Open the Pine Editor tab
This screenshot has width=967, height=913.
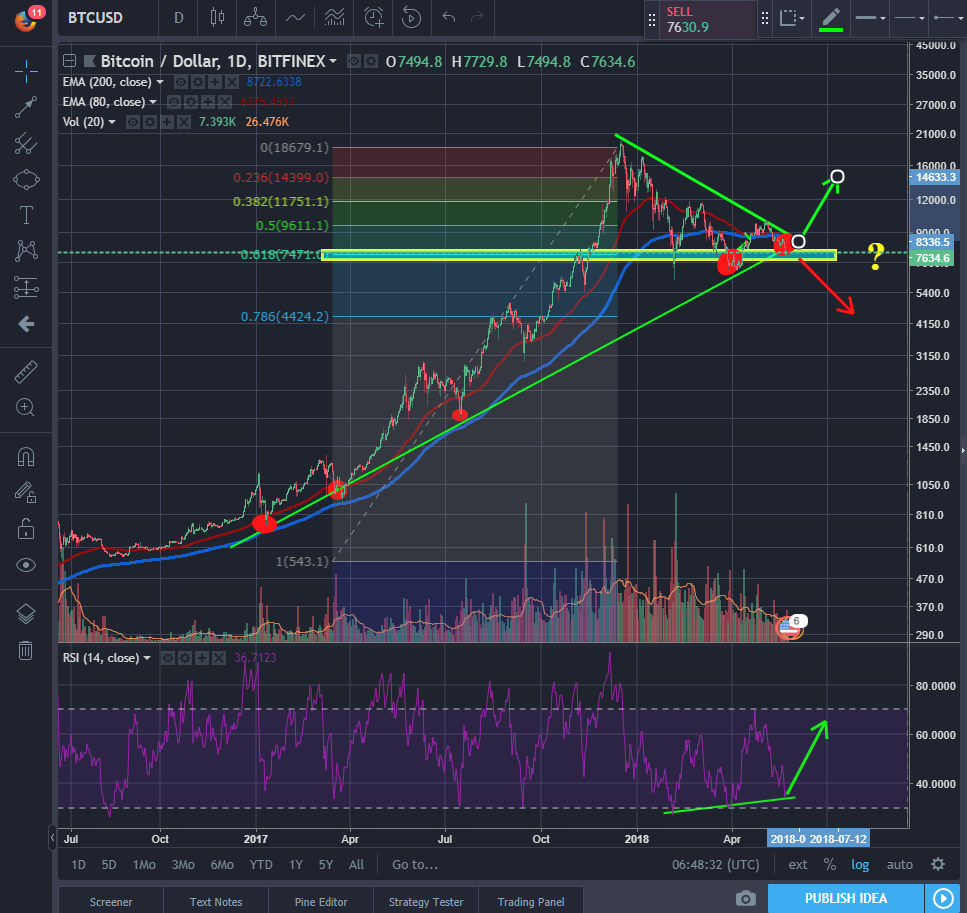pyautogui.click(x=321, y=901)
